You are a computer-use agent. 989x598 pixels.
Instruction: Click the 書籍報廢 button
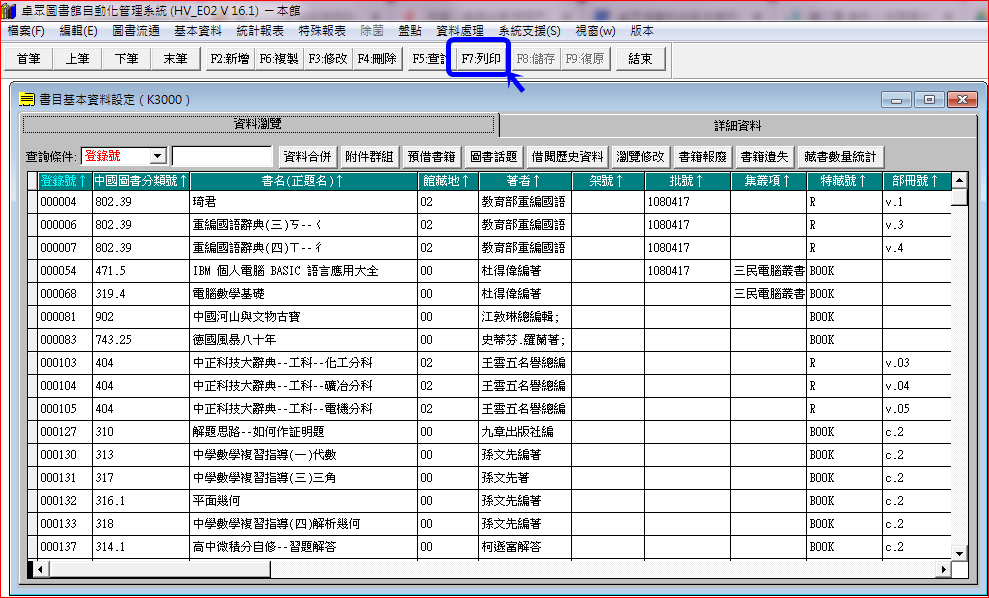[703, 156]
